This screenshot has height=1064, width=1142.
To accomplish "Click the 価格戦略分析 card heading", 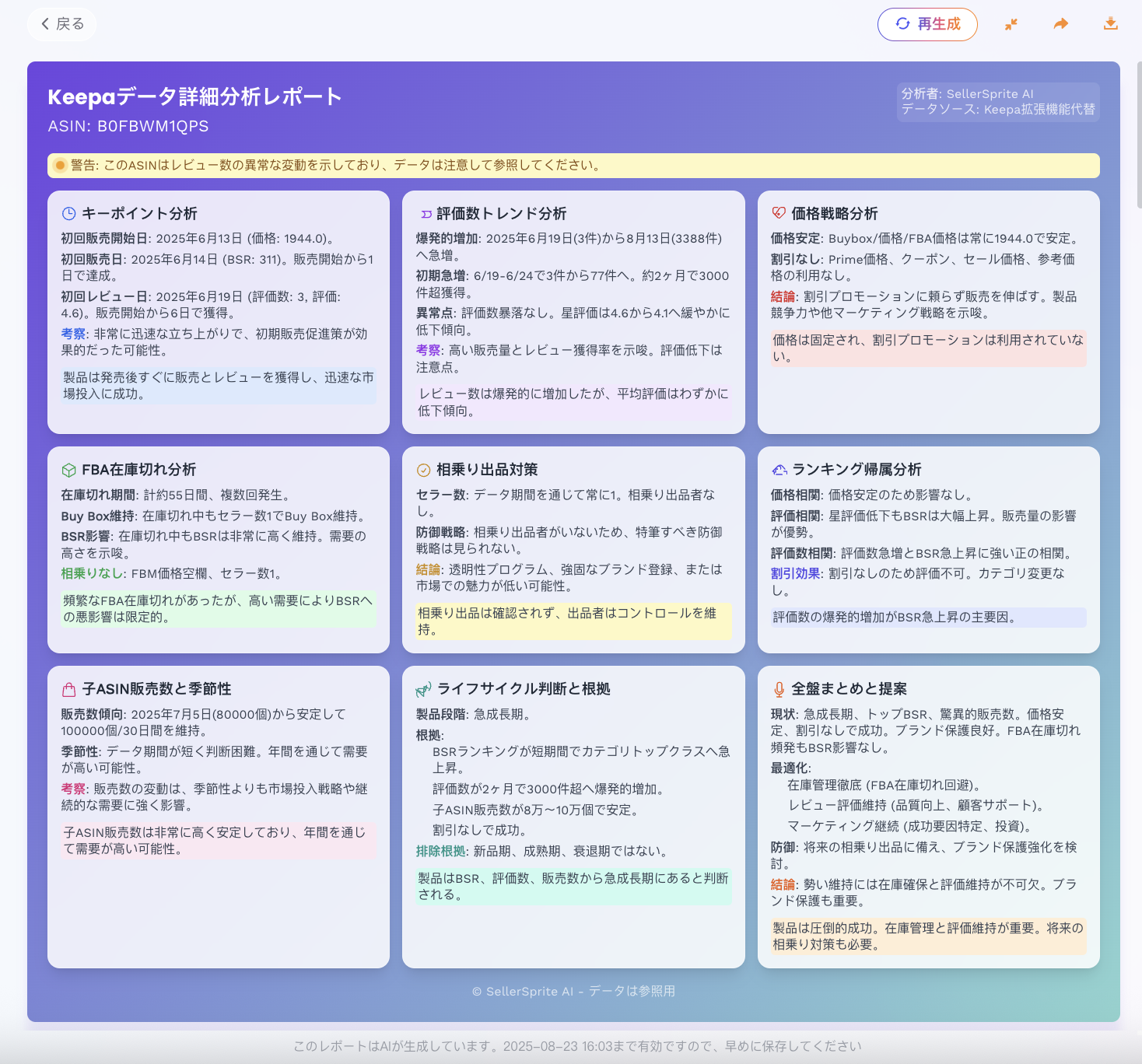I will coord(834,214).
